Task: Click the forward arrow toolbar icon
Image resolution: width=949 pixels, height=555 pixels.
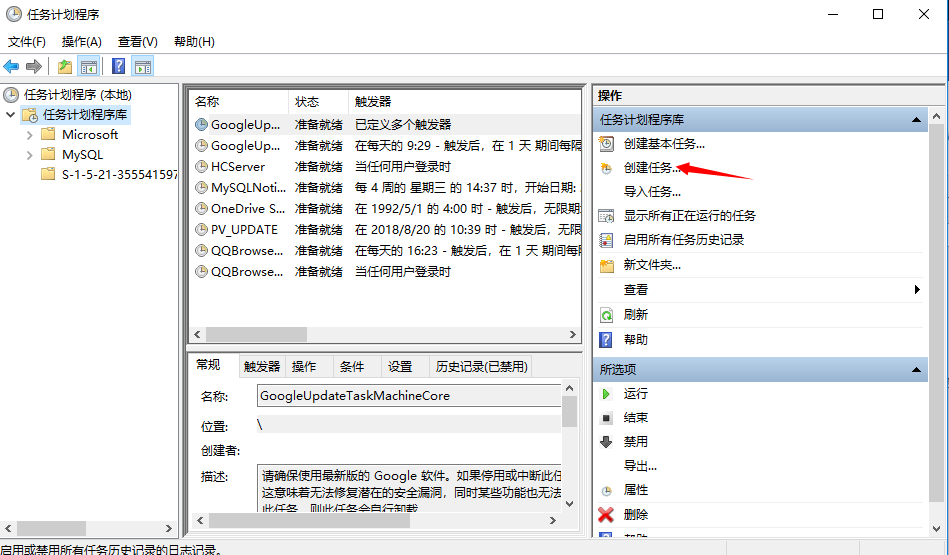Action: pyautogui.click(x=33, y=66)
